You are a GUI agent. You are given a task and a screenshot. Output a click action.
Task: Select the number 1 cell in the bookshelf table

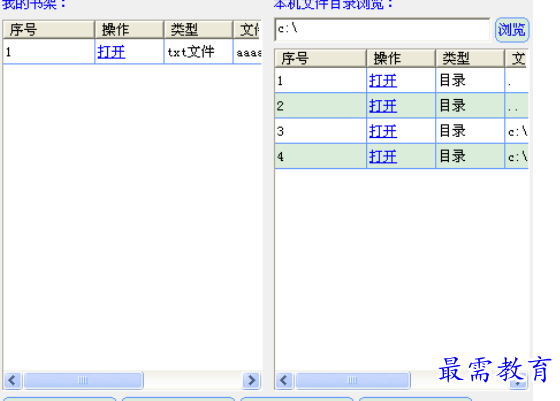(x=49, y=52)
